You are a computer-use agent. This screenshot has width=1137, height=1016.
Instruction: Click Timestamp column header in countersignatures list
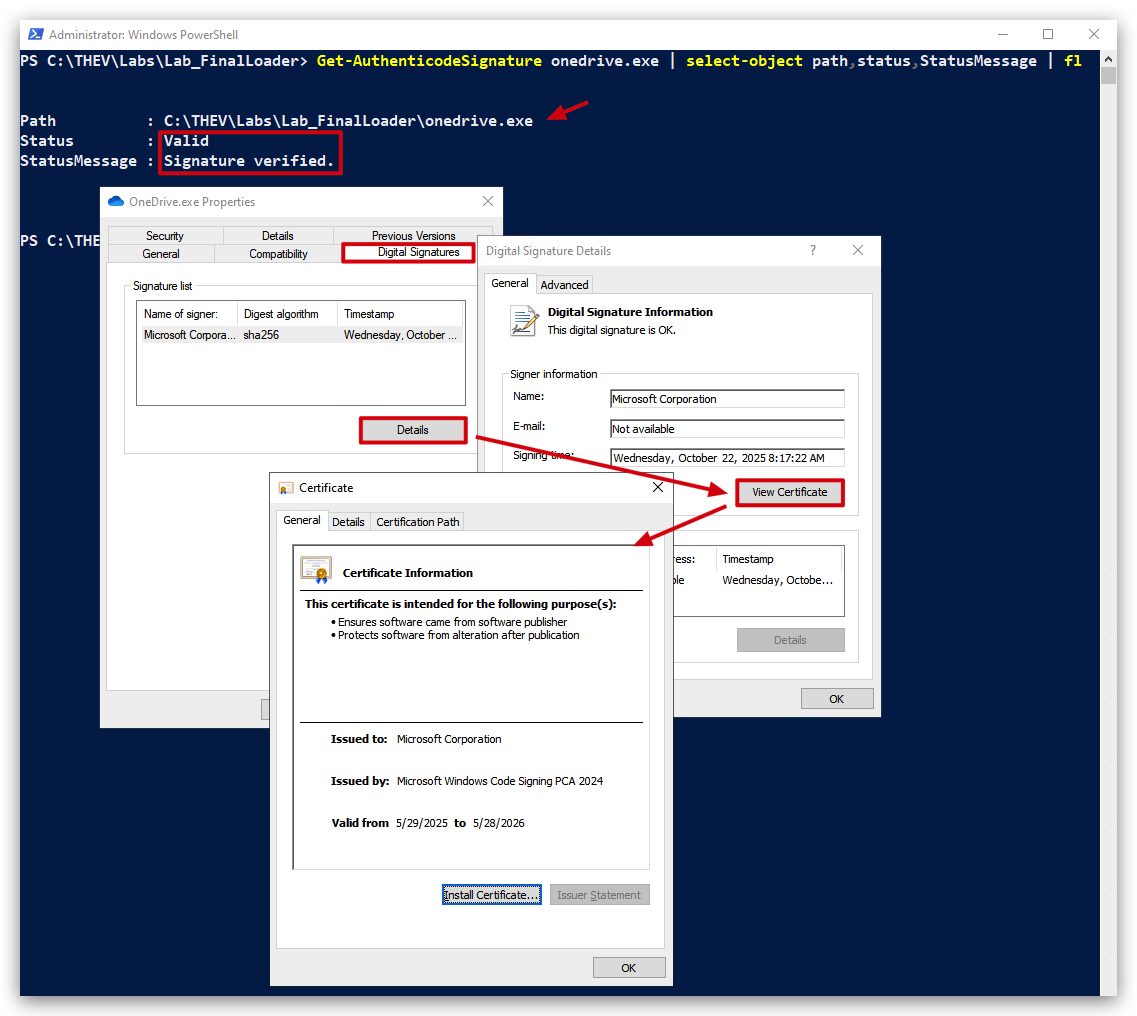780,559
